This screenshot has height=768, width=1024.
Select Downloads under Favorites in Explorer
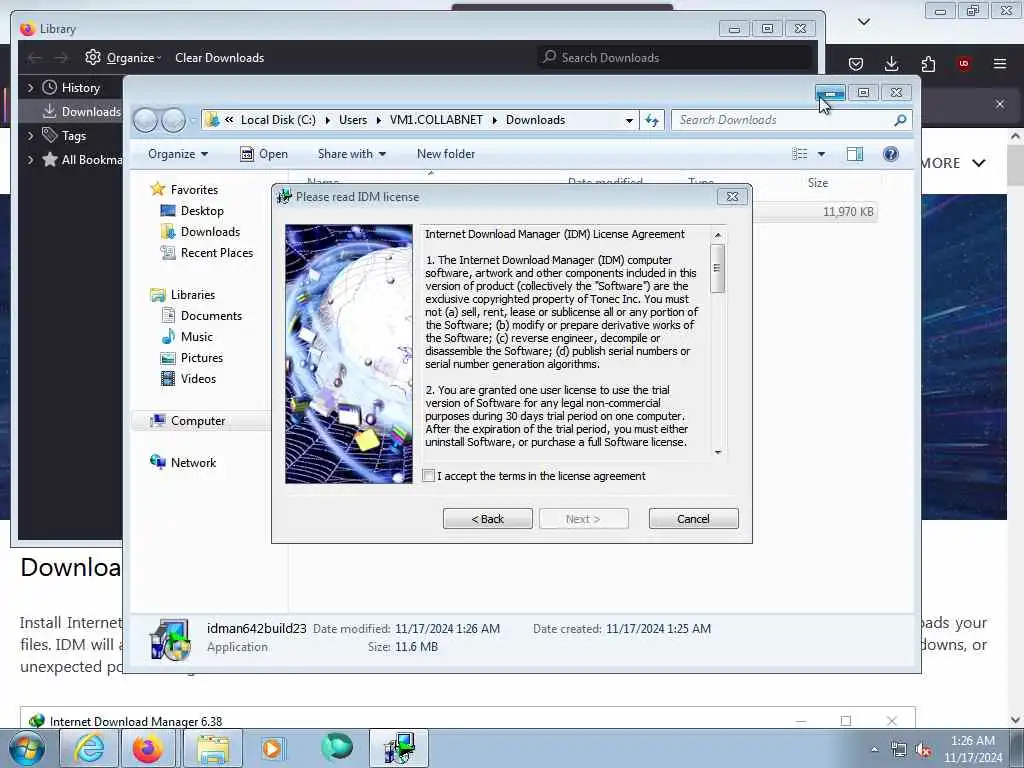coord(210,232)
